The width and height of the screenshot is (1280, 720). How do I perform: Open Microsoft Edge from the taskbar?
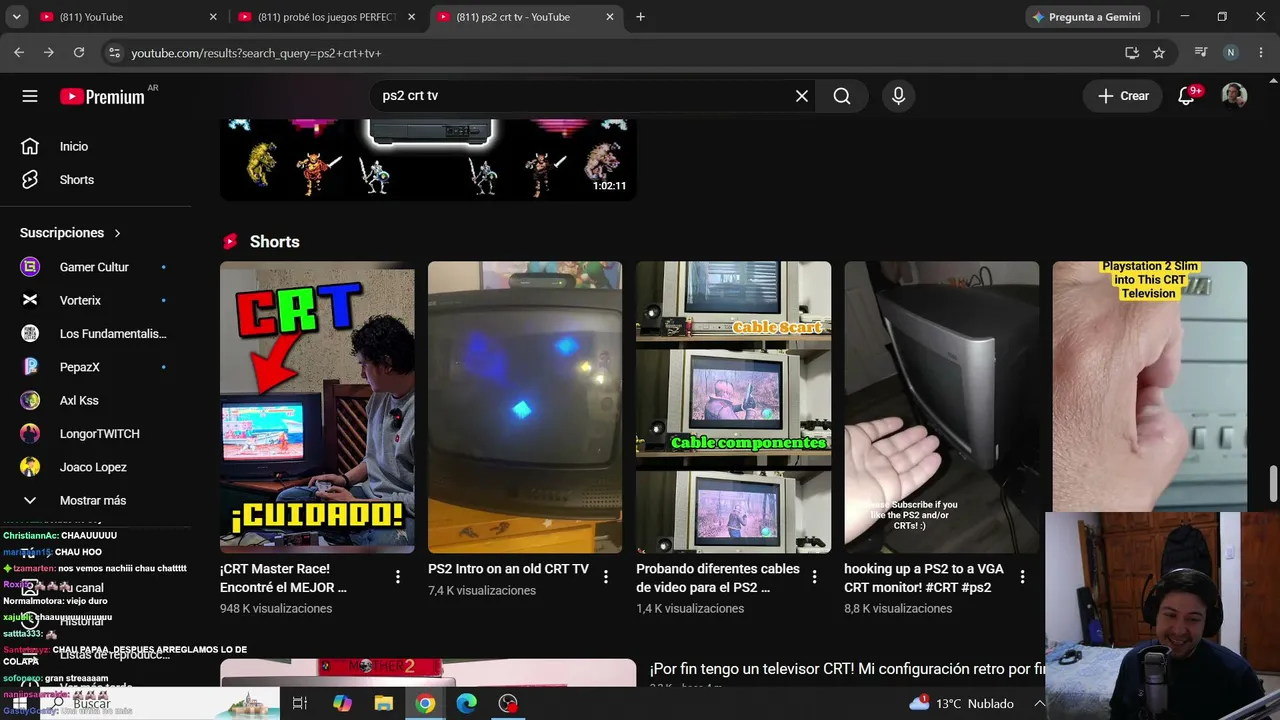point(467,703)
